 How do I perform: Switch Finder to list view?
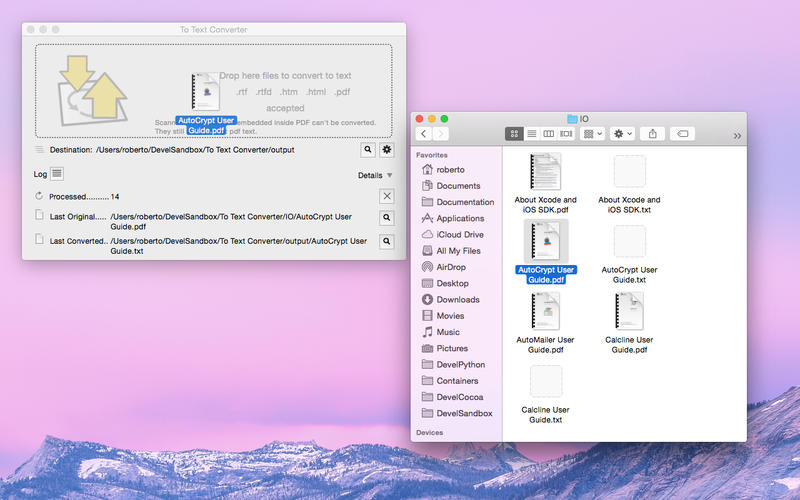532,133
